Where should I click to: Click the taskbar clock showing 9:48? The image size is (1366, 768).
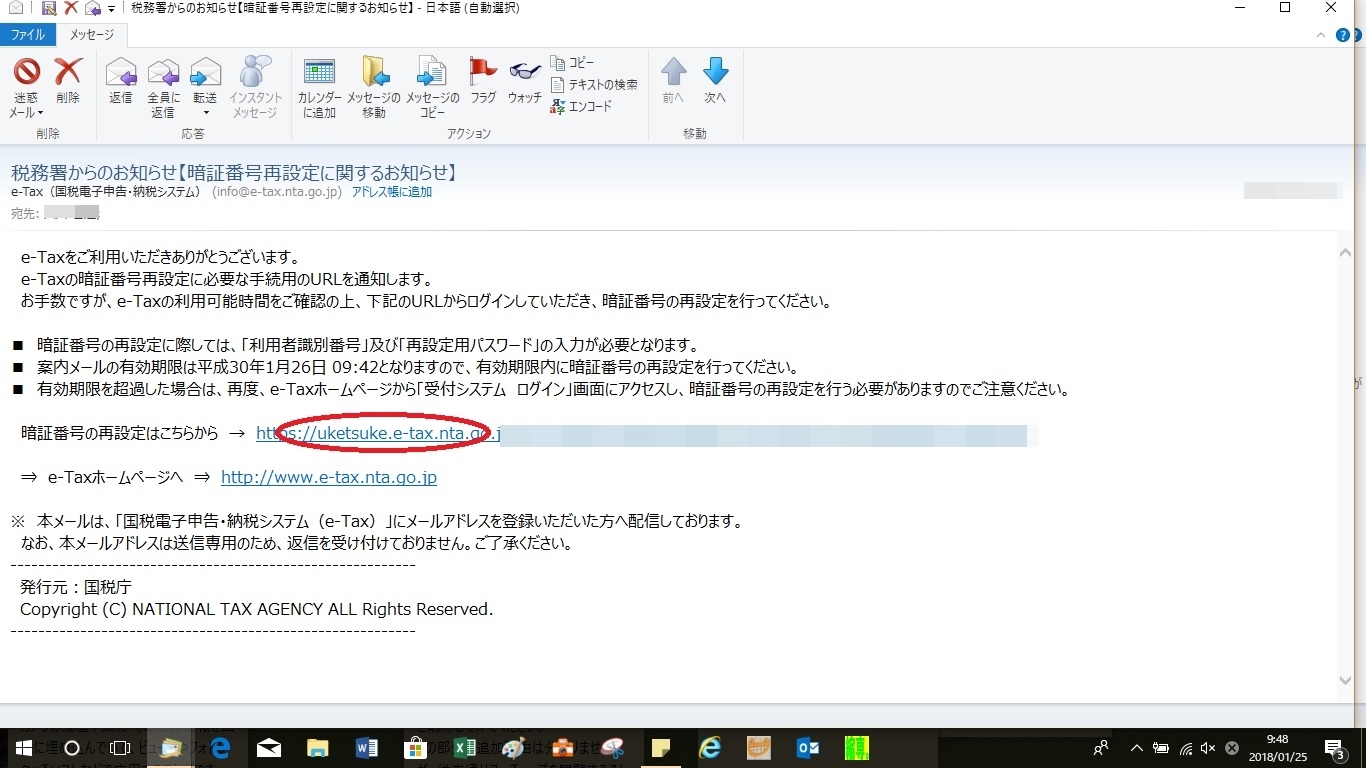point(1277,748)
